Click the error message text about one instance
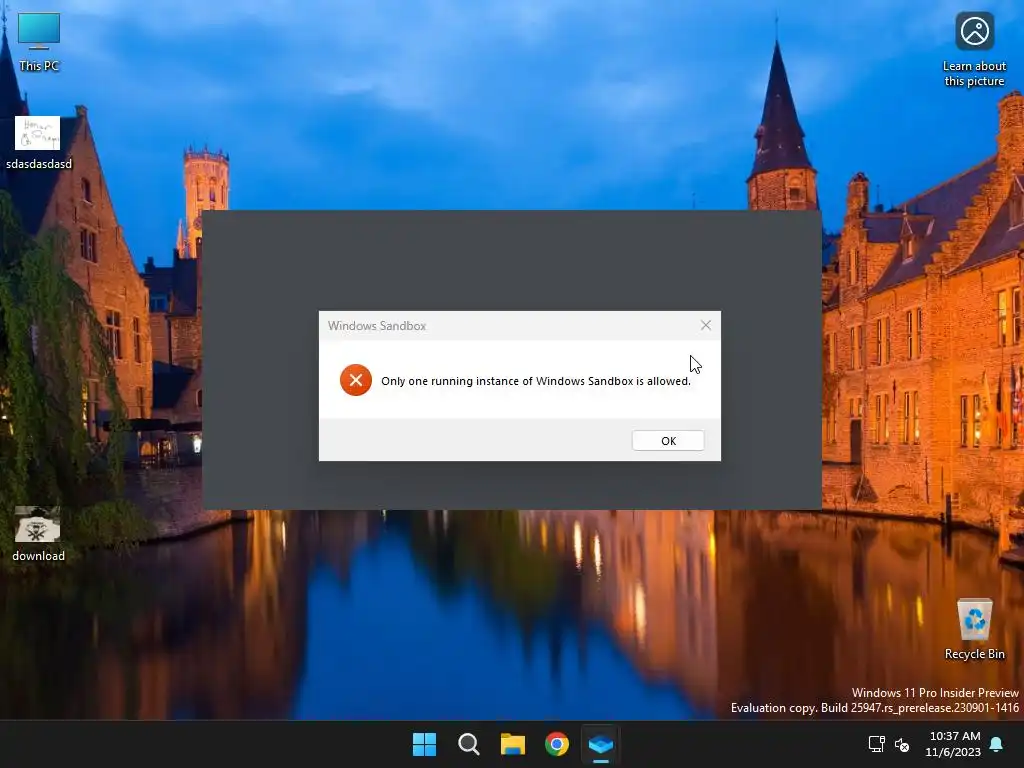The height and width of the screenshot is (768, 1024). tap(536, 381)
